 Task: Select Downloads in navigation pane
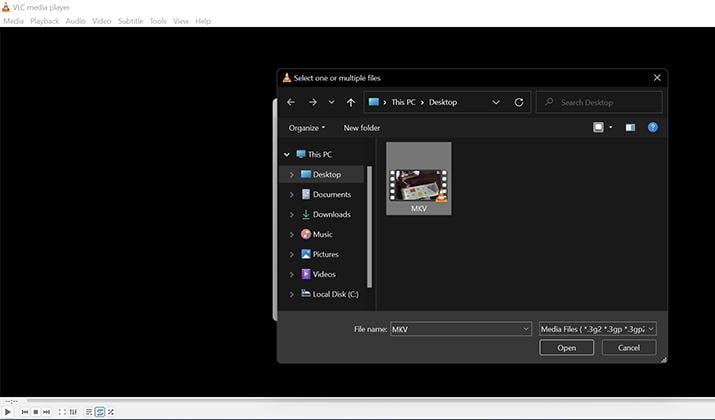tap(332, 214)
